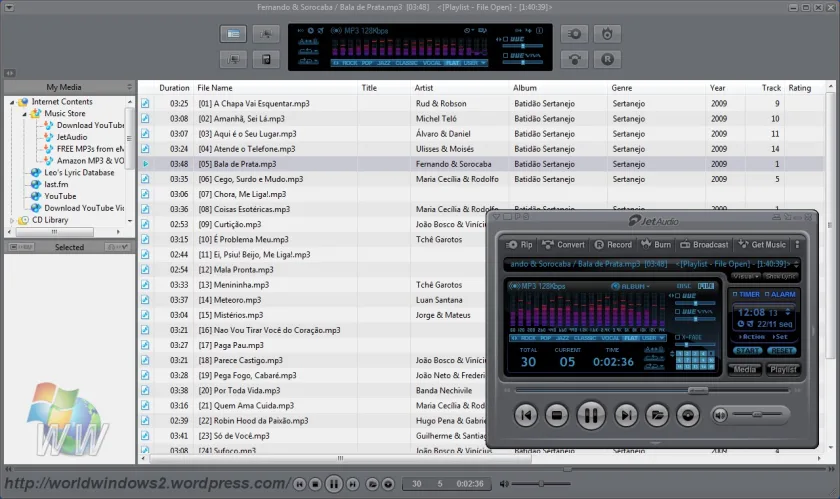Click the CD Library disc icon

tap(24, 220)
